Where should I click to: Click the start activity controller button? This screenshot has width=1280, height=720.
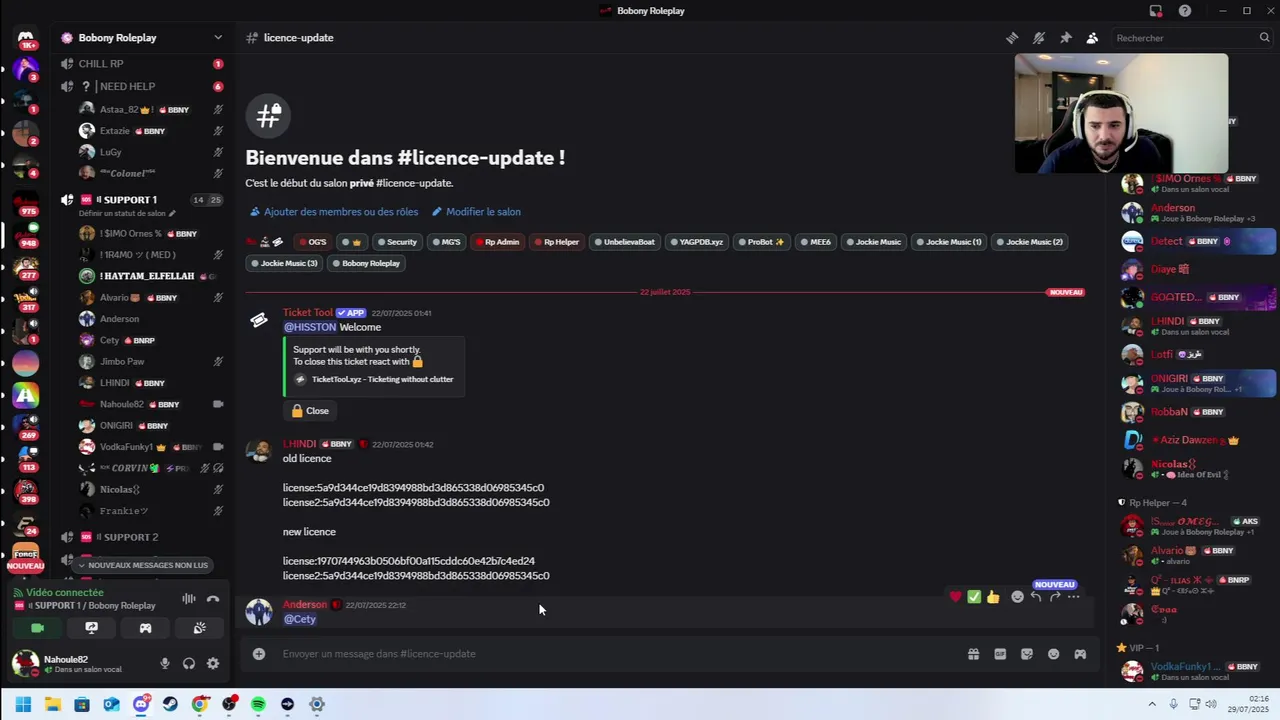coord(146,628)
